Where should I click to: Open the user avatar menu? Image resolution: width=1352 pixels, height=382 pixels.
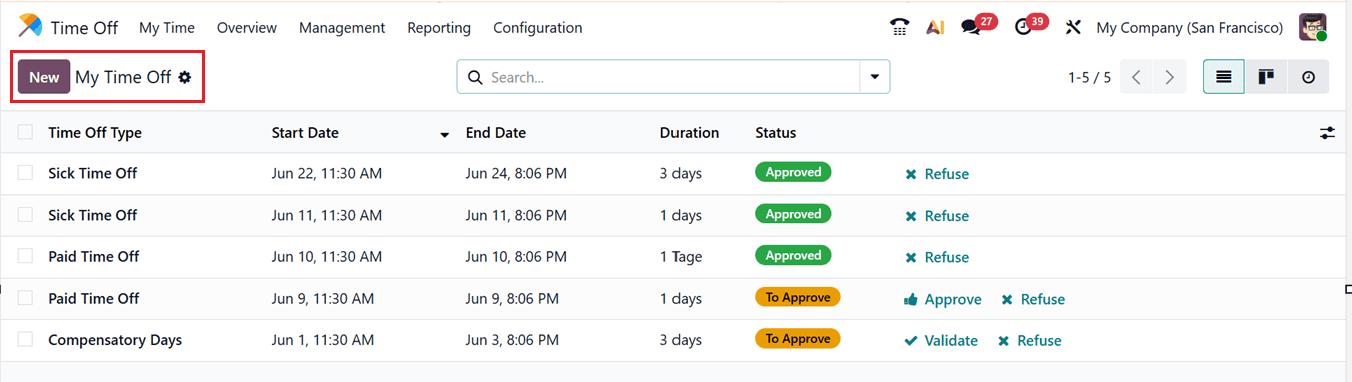(1313, 27)
